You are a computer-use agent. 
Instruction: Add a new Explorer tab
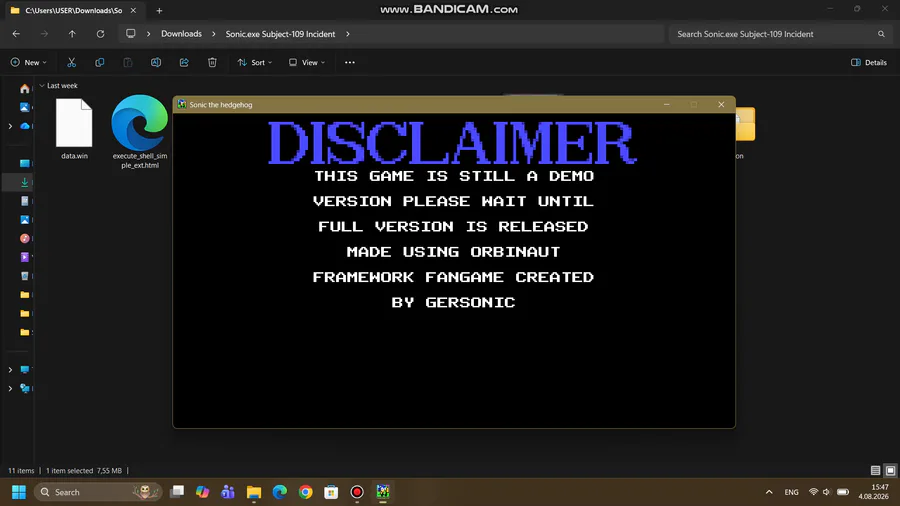click(160, 10)
